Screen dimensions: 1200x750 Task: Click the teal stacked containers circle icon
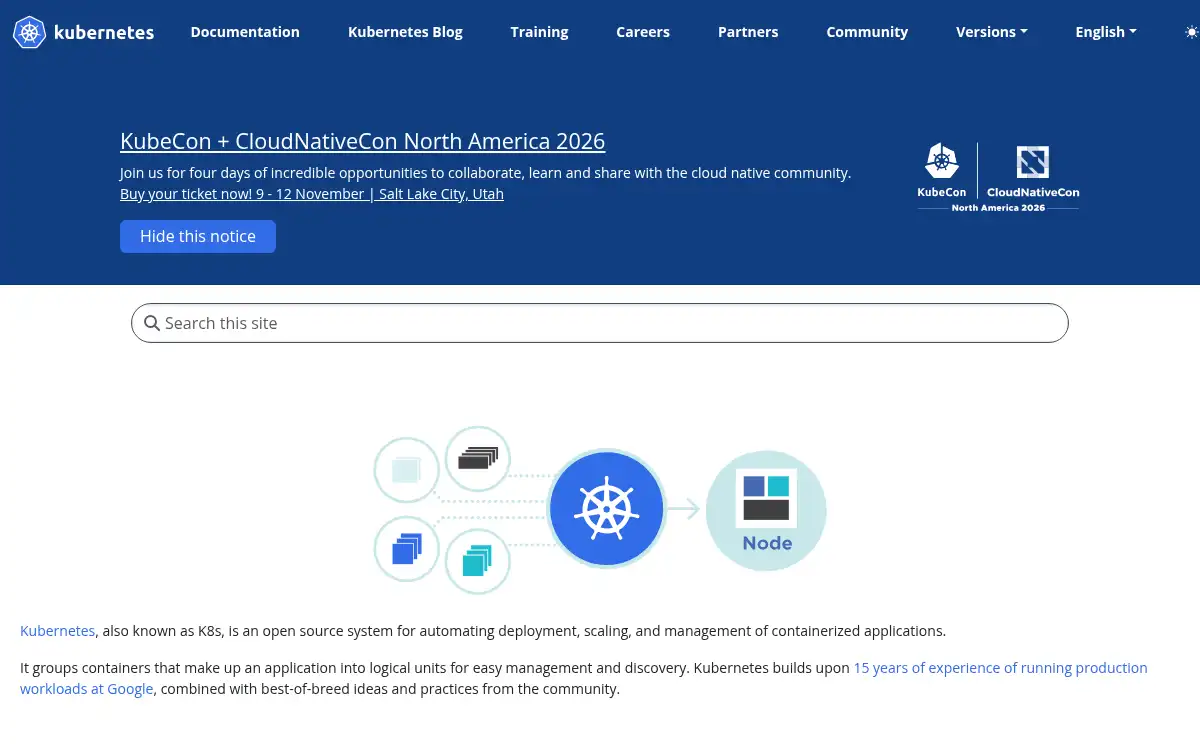tap(477, 562)
